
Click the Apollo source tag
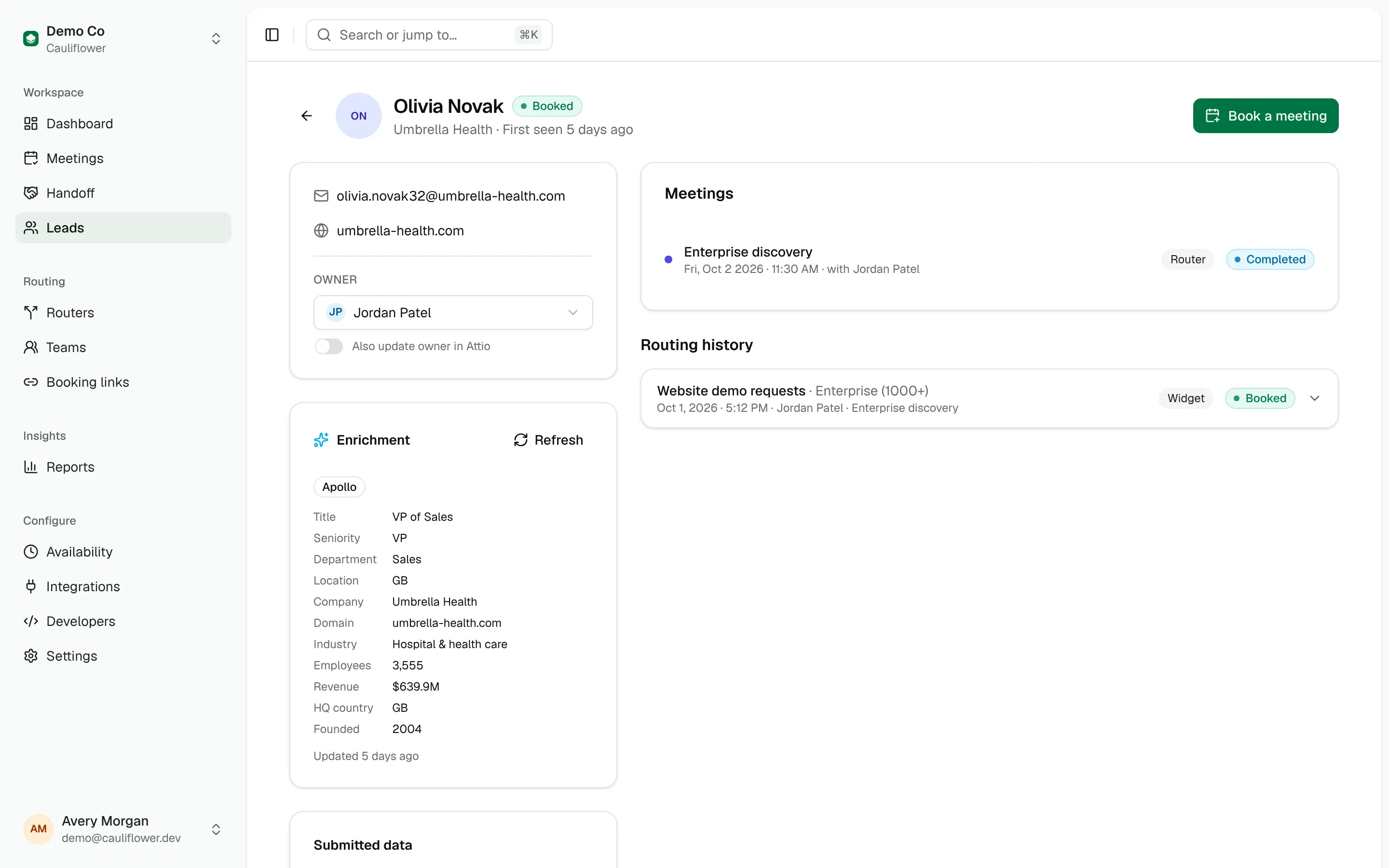point(339,488)
